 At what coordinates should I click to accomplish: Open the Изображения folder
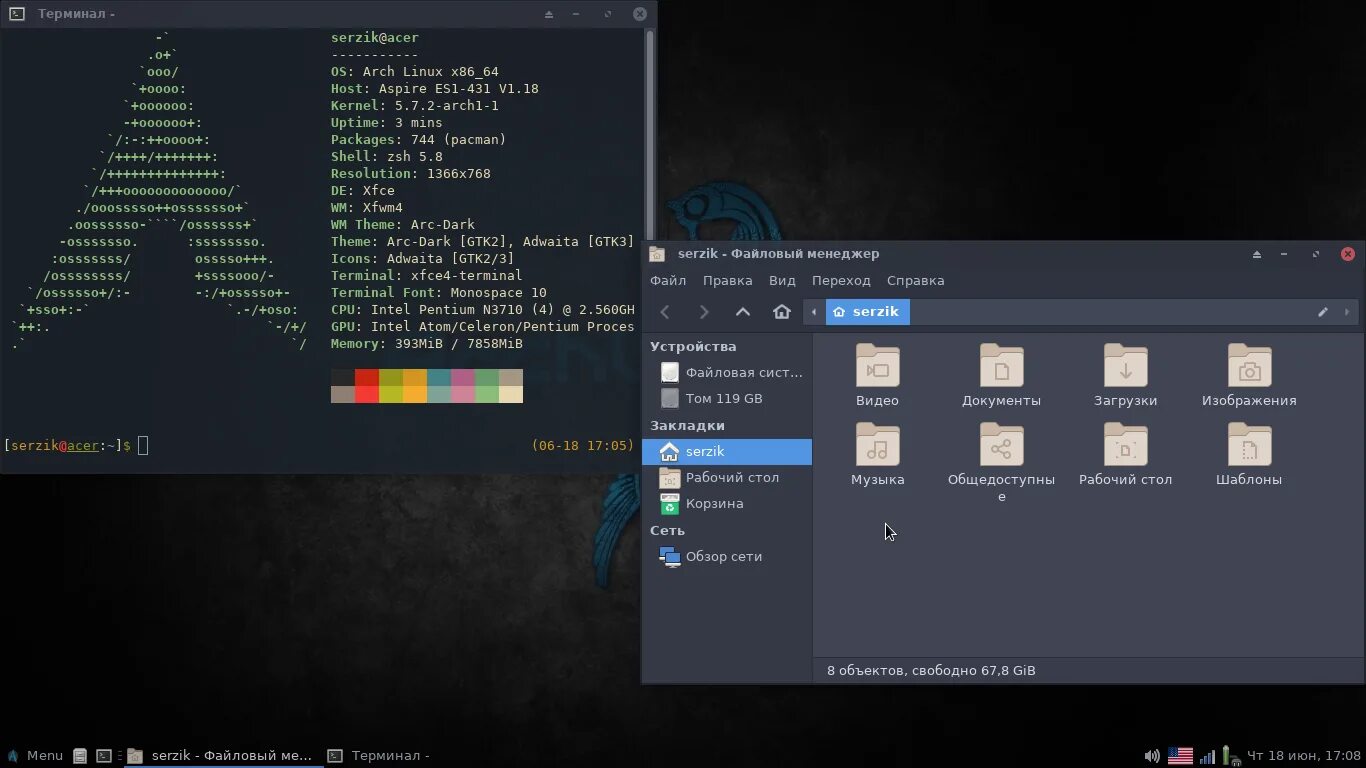(1249, 375)
